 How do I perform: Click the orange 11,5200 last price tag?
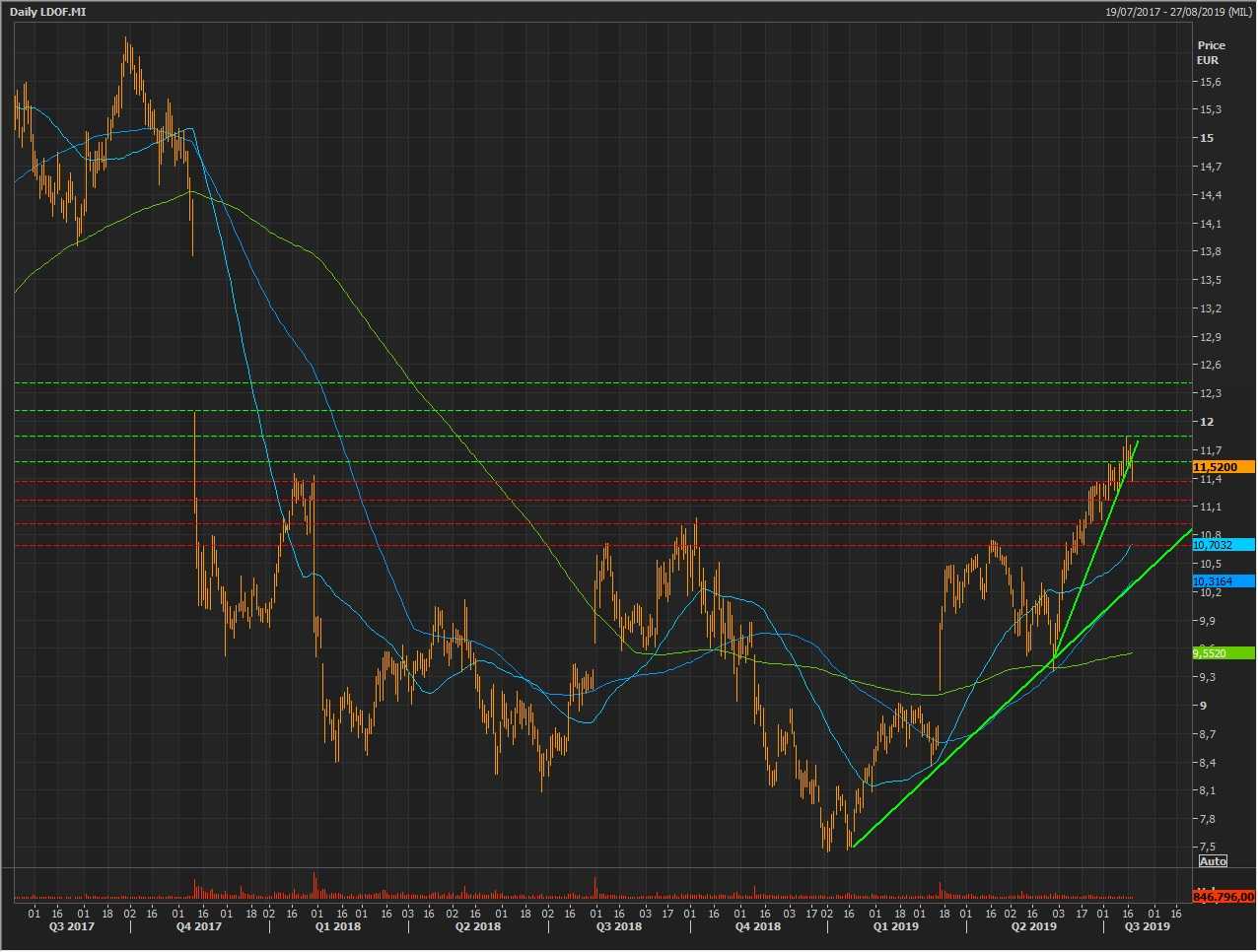pyautogui.click(x=1223, y=467)
